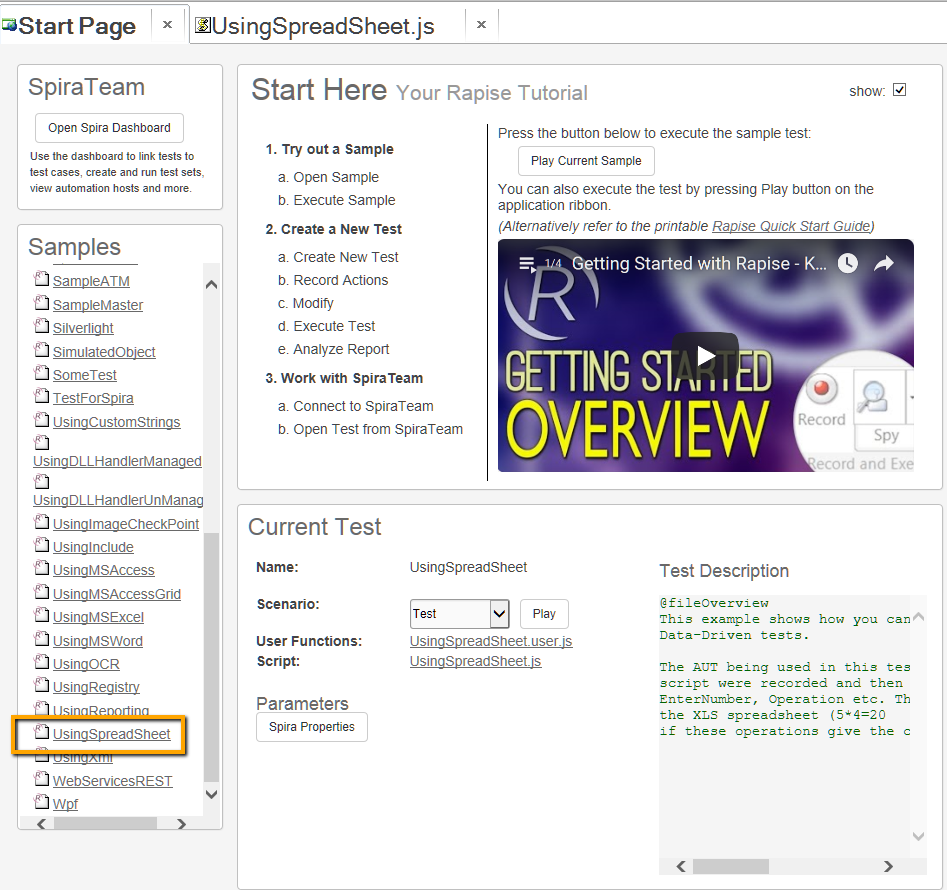The height and width of the screenshot is (890, 947).
Task: Open the Rapise Quick Start Guide link
Action: coord(790,226)
